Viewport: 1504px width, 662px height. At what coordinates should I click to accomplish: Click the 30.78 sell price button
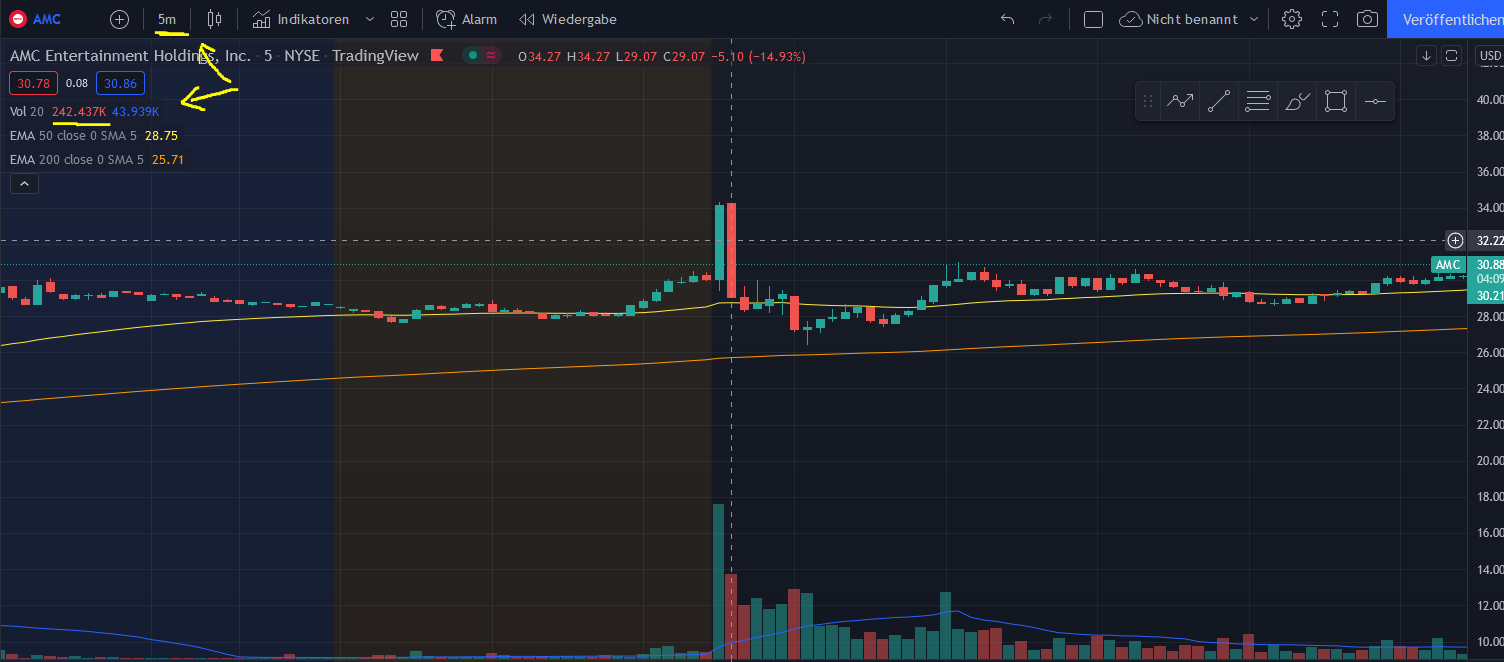click(34, 83)
